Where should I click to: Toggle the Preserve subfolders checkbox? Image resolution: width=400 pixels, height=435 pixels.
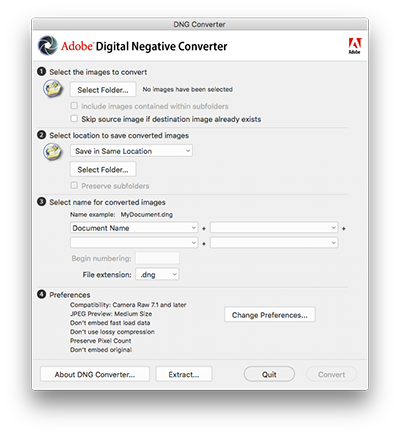(74, 185)
